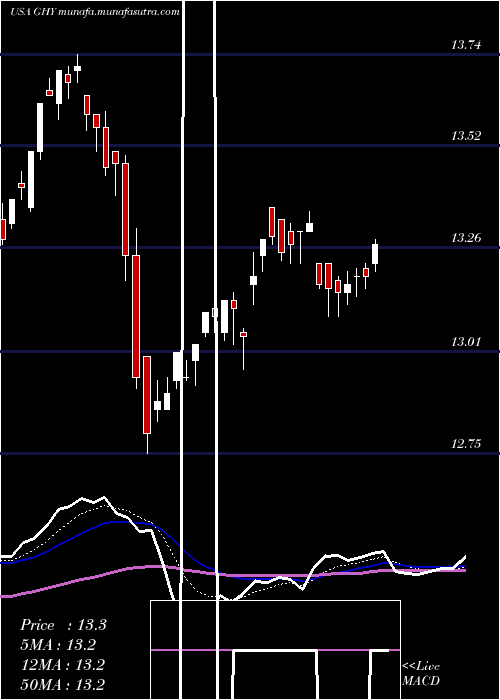This screenshot has width=500, height=700.
Task: Click the 'USA GHY munafa.munafasutra.com' title text
Action: tap(95, 12)
